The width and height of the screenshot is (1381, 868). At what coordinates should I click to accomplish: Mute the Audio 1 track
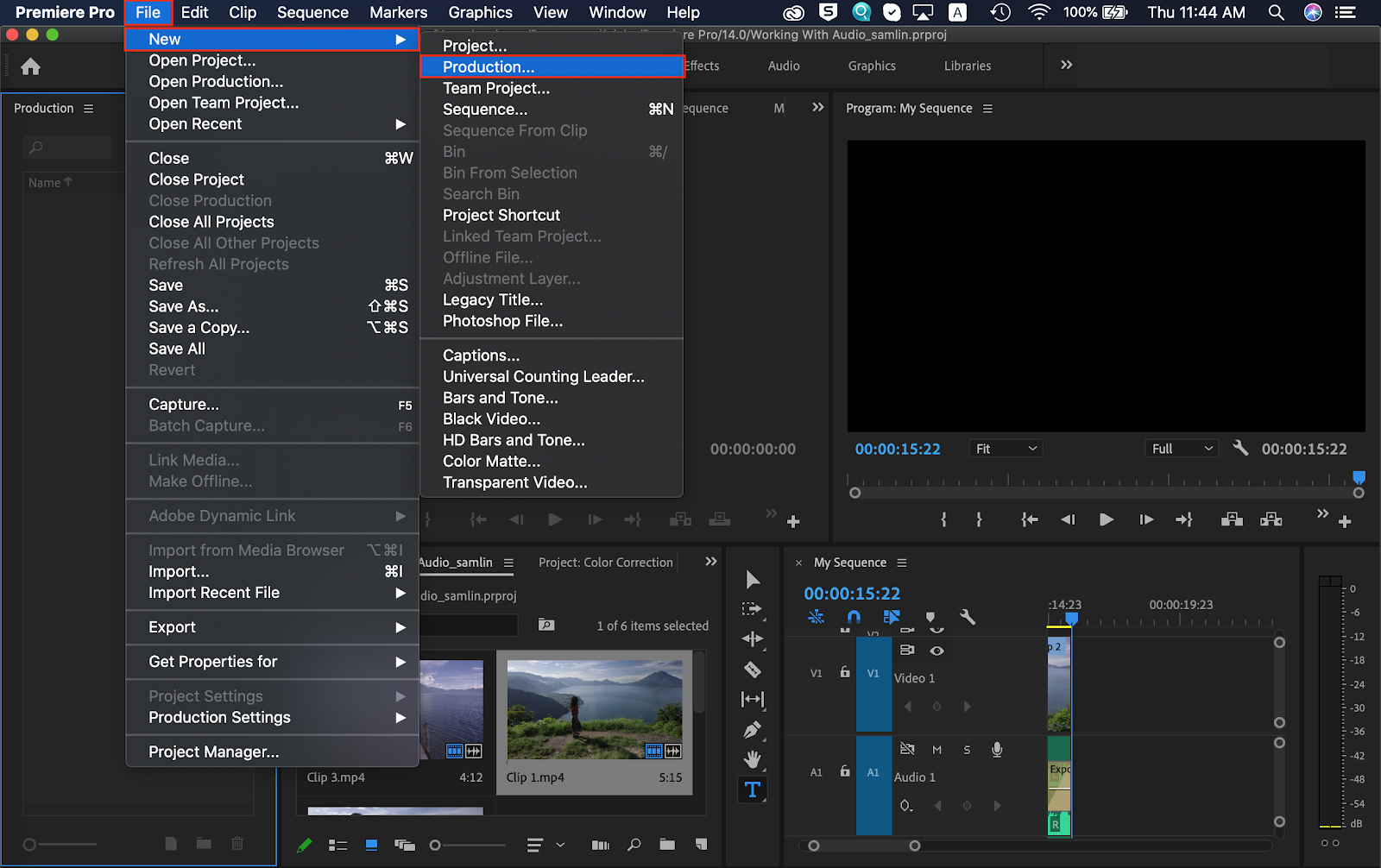point(936,750)
